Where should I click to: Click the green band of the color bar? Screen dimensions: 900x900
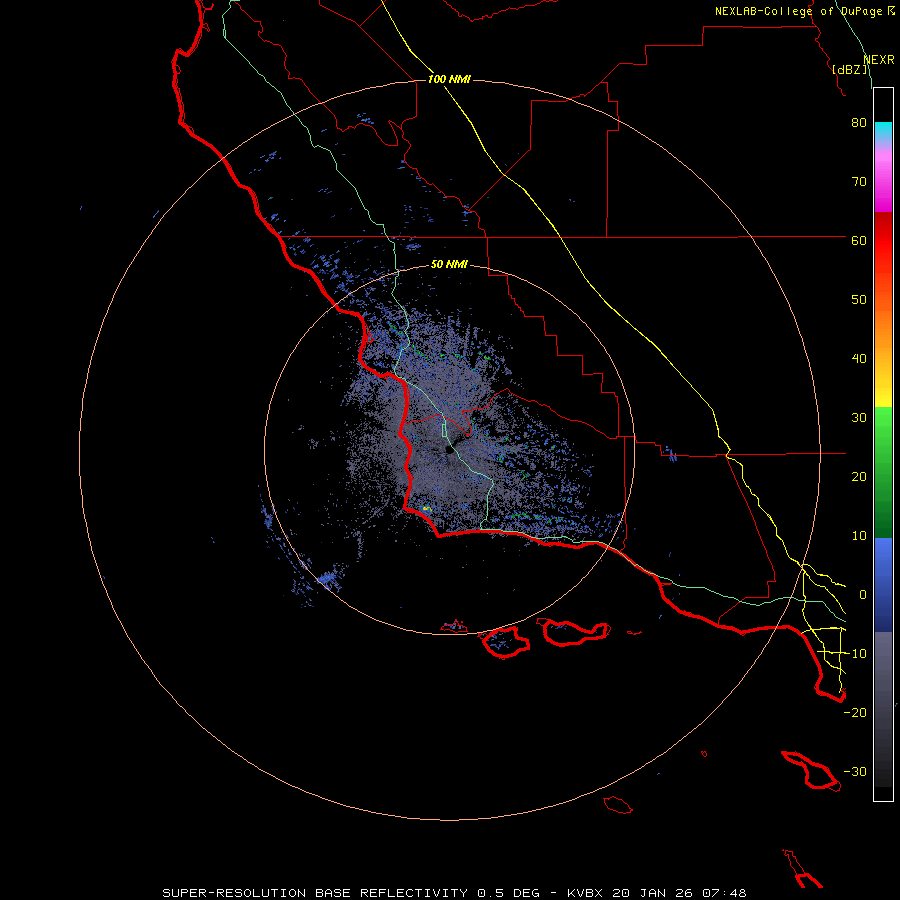point(883,472)
